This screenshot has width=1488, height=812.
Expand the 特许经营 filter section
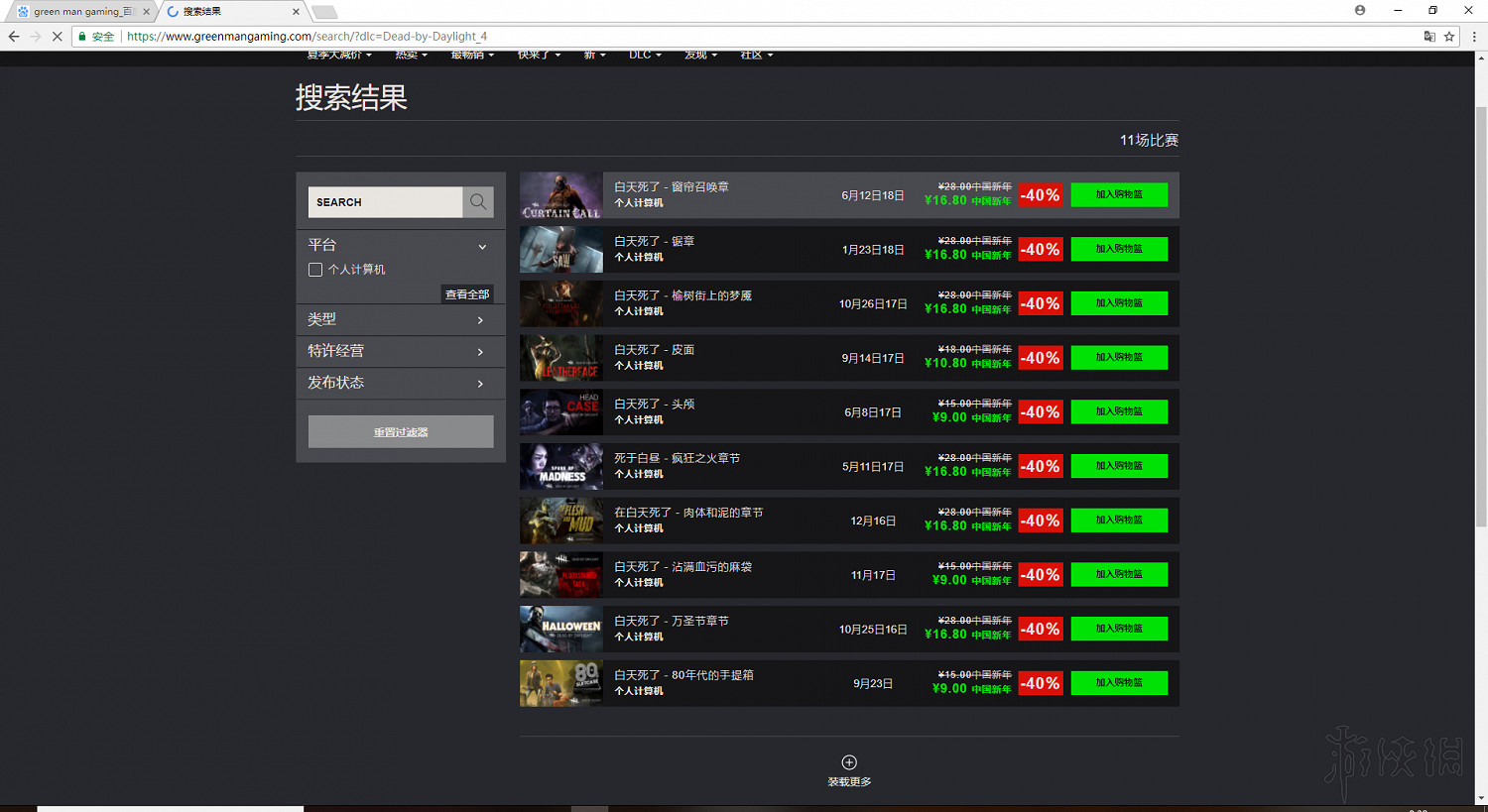[480, 352]
